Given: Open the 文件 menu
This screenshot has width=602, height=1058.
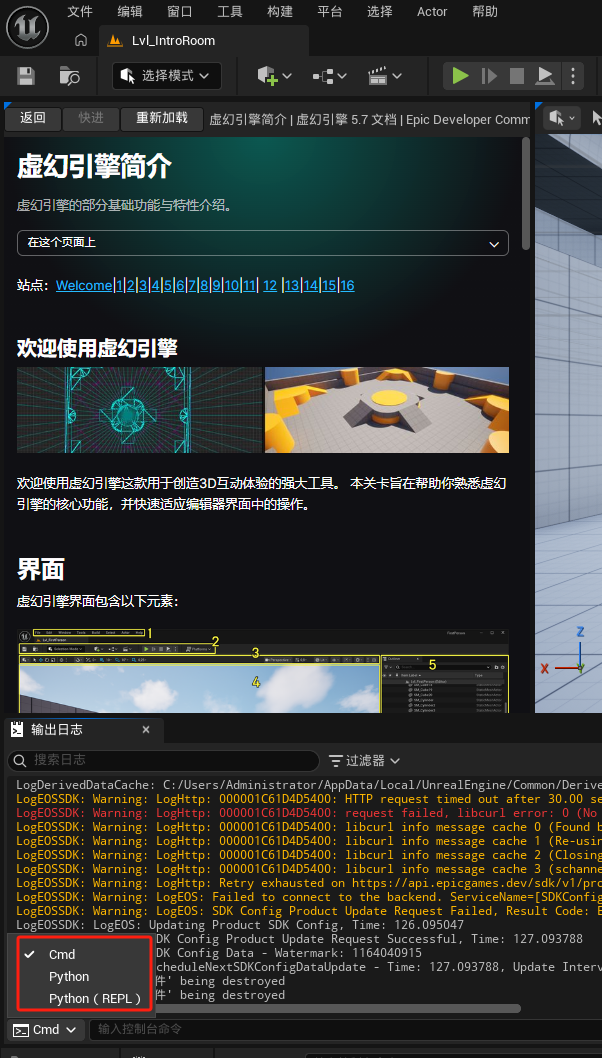Looking at the screenshot, I should coord(80,11).
